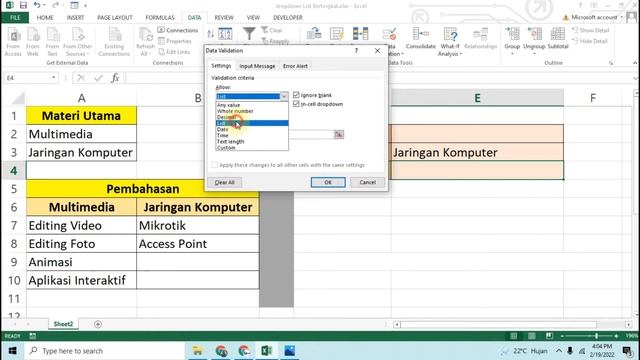Switch to the DEVELOPER tab
Screen dimensions: 640x360
(288, 18)
